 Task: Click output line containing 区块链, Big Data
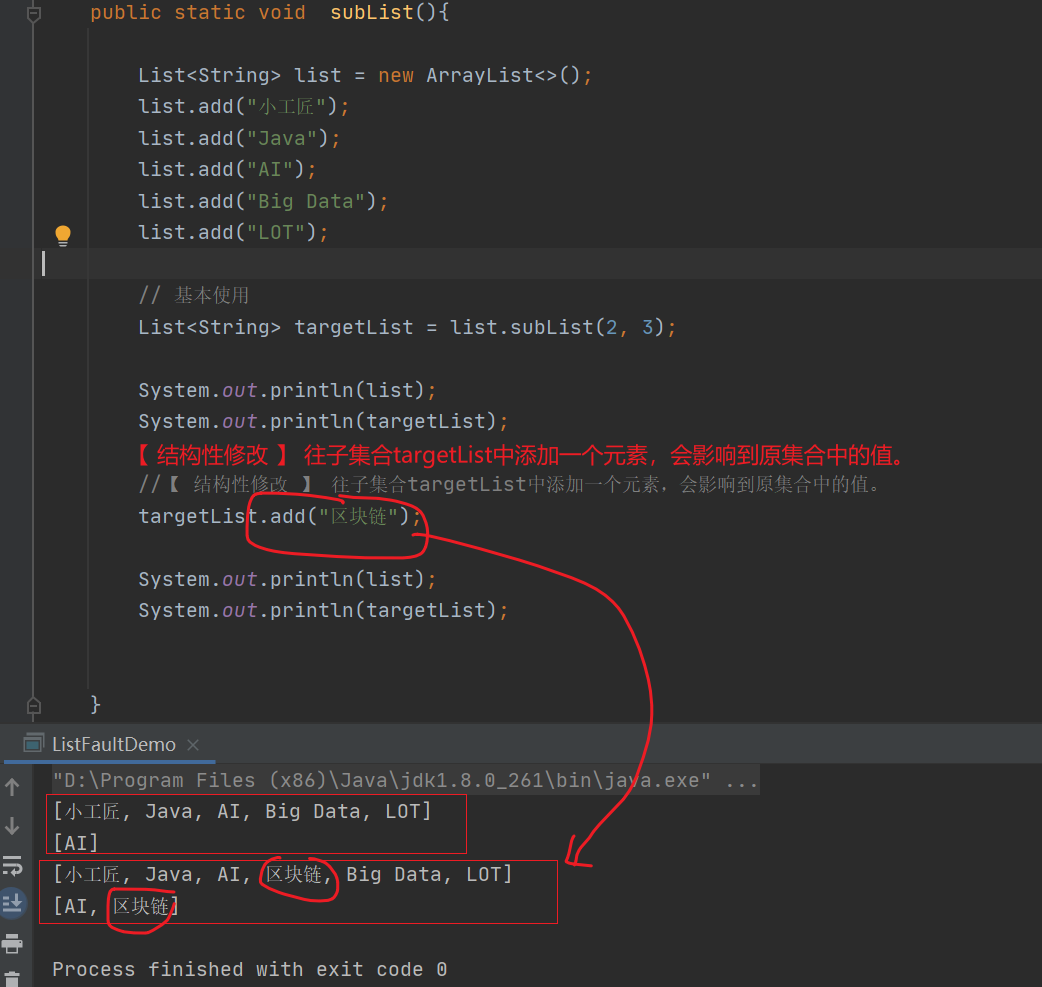point(283,875)
